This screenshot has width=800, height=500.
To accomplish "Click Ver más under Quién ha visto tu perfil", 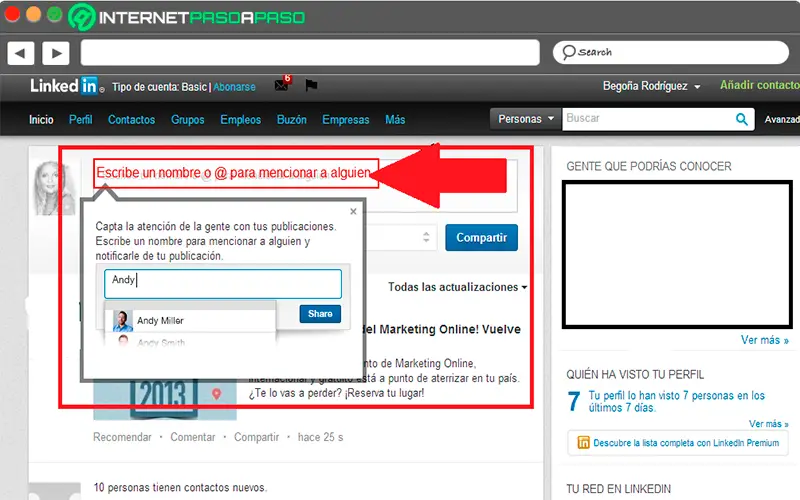I will (x=768, y=424).
